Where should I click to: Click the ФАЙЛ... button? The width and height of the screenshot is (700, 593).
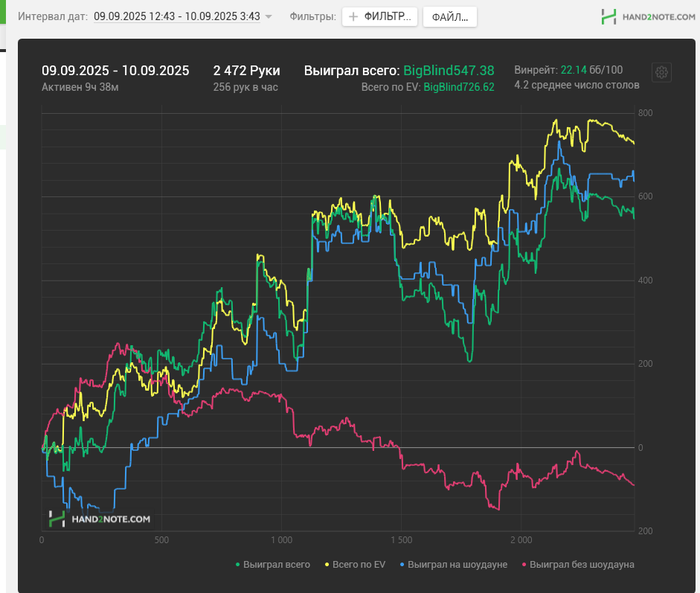pos(450,17)
